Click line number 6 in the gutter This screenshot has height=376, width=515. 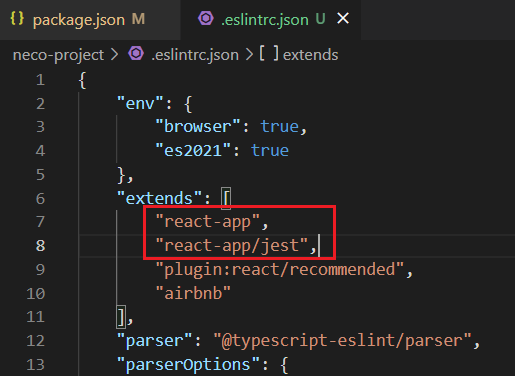[x=40, y=199]
